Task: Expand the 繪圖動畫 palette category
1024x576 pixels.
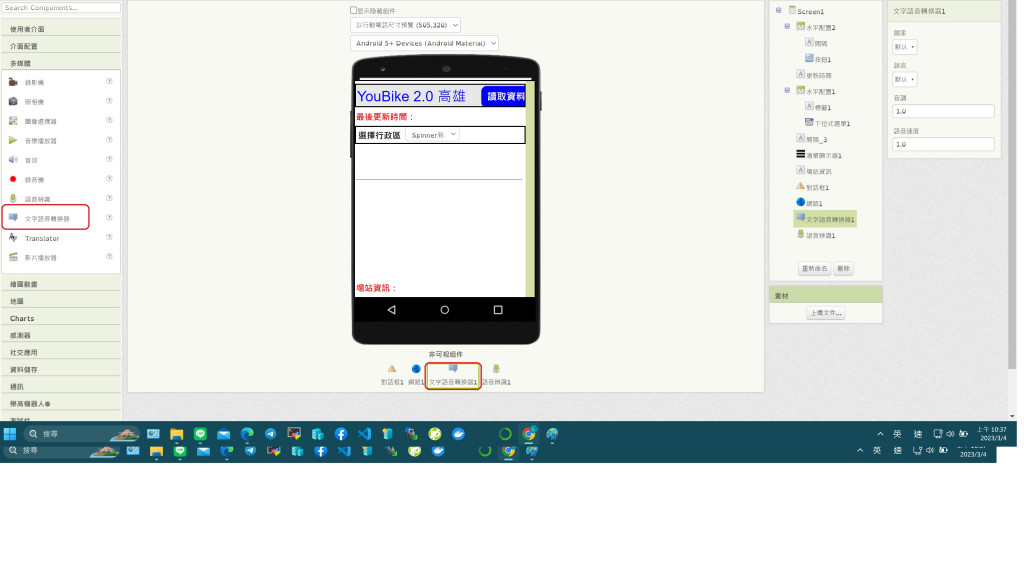Action: (x=61, y=284)
